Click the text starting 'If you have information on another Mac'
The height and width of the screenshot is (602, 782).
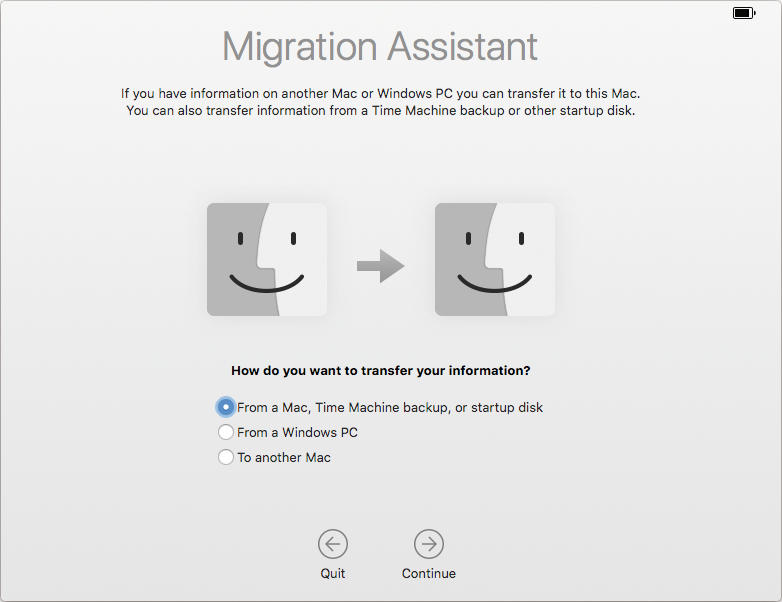tap(381, 93)
